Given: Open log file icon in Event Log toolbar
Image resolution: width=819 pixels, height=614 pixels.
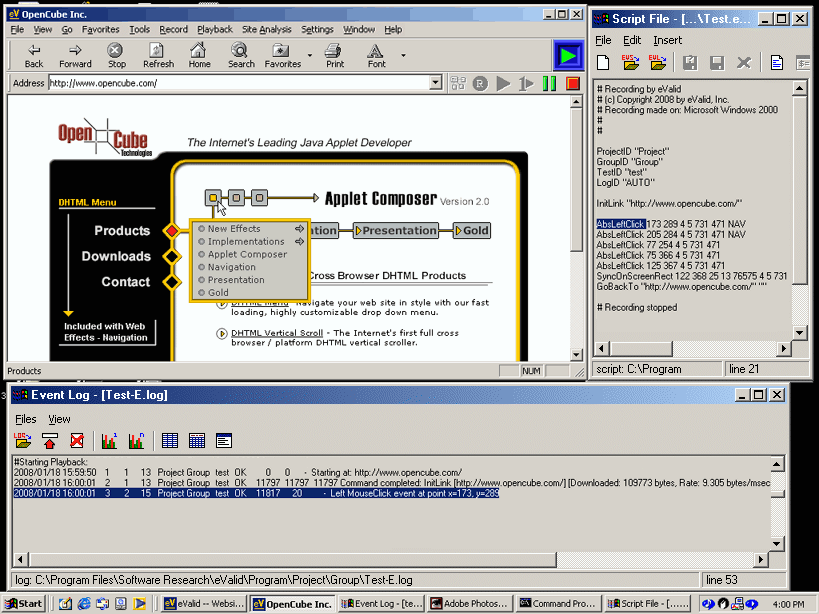Looking at the screenshot, I should pos(22,441).
